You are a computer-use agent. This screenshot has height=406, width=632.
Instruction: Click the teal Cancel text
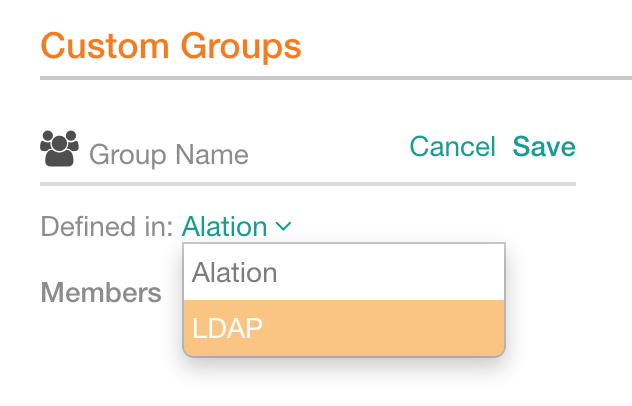coord(452,146)
